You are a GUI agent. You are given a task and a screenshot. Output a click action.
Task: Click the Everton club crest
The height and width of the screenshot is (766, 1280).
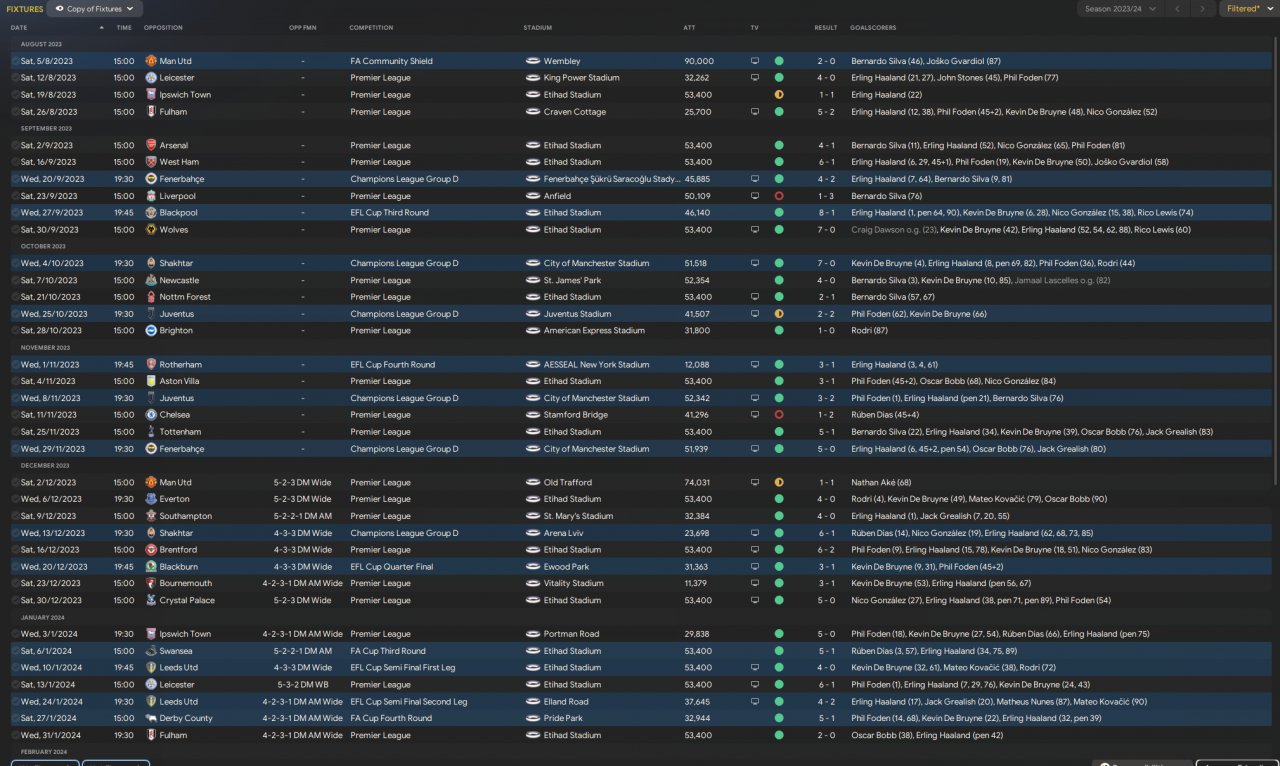click(151, 499)
